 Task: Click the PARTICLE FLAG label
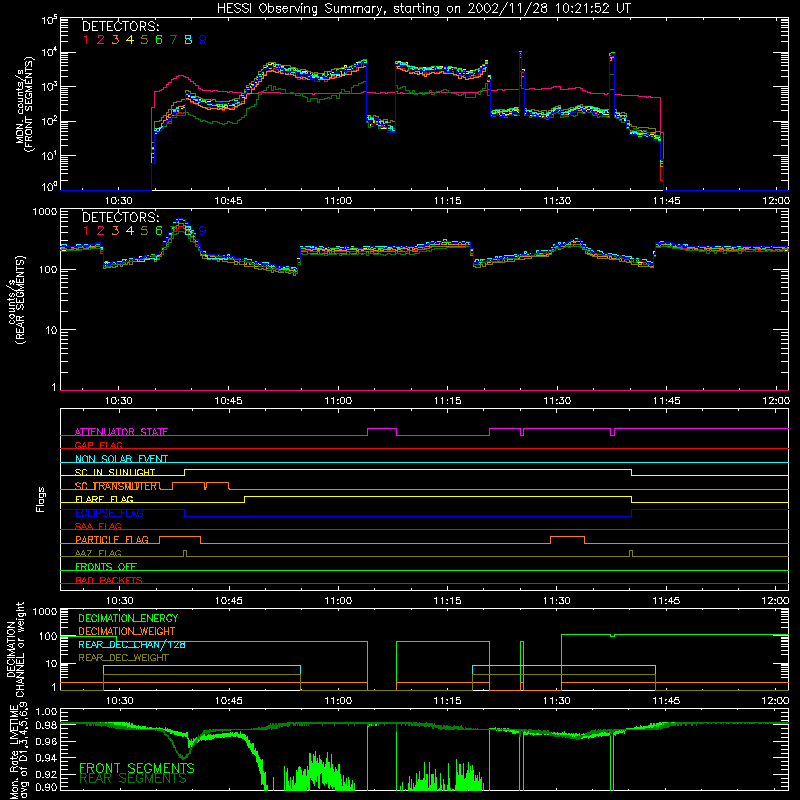[112, 539]
